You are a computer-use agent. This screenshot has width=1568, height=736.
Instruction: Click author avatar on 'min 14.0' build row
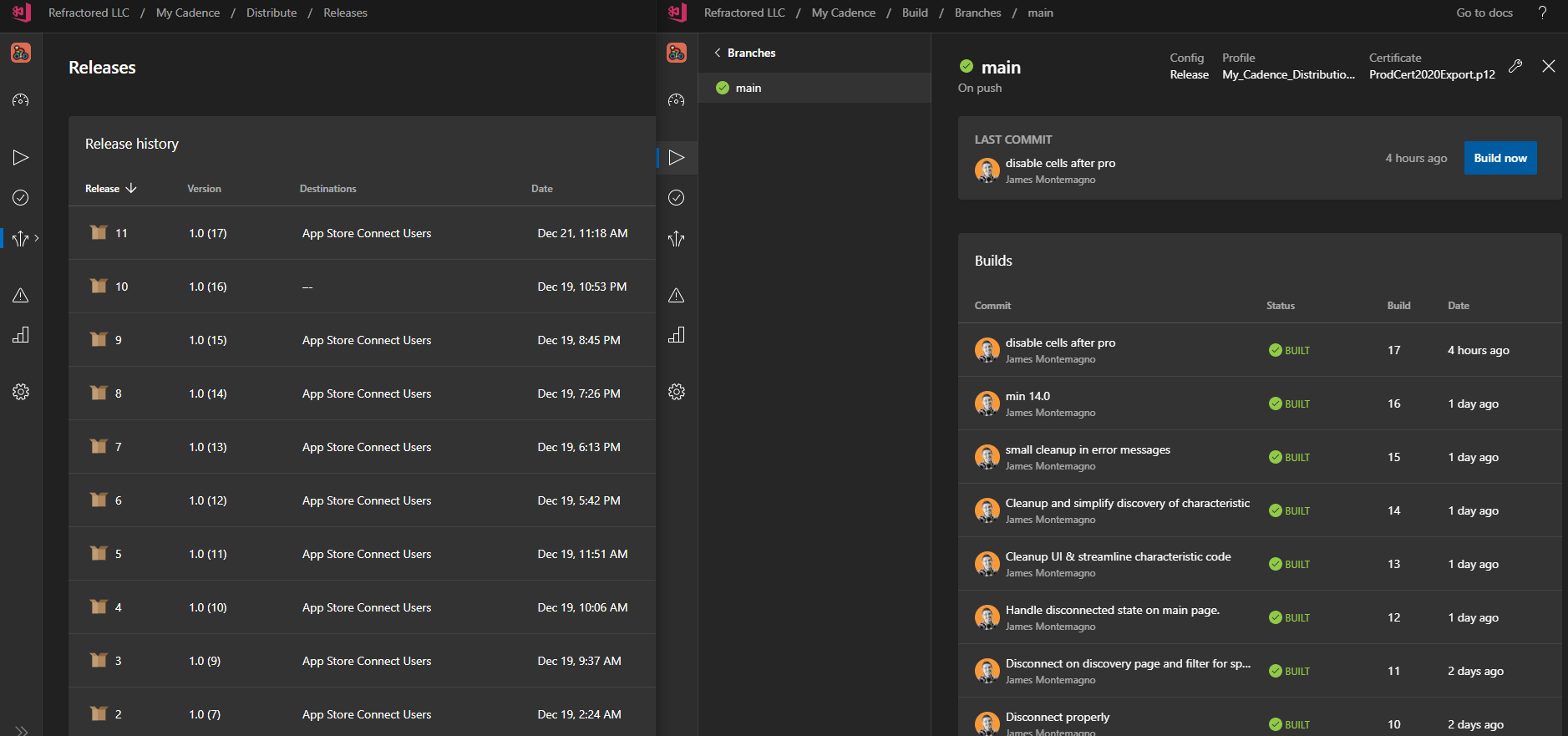(987, 404)
